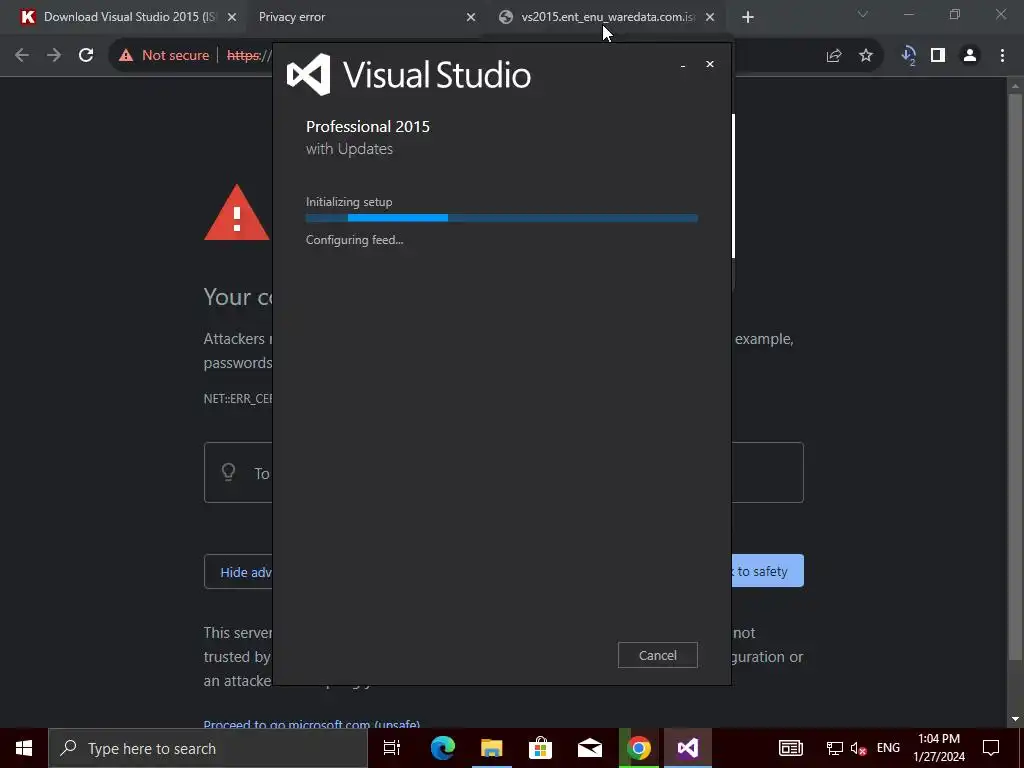
Task: Cancel the Visual Studio setup
Action: [x=657, y=655]
